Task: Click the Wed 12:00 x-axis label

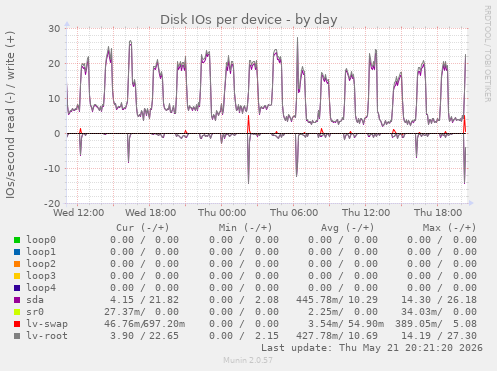Action: click(78, 213)
